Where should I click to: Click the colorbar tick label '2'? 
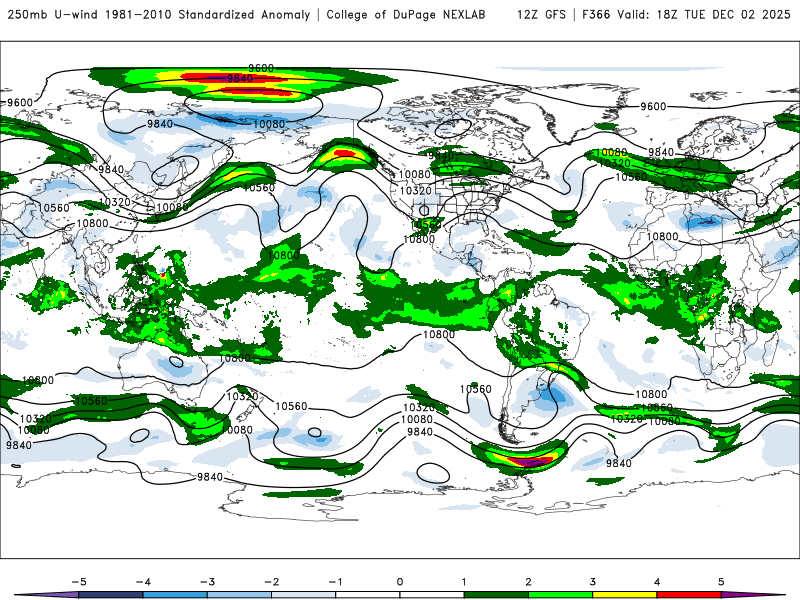pyautogui.click(x=528, y=582)
